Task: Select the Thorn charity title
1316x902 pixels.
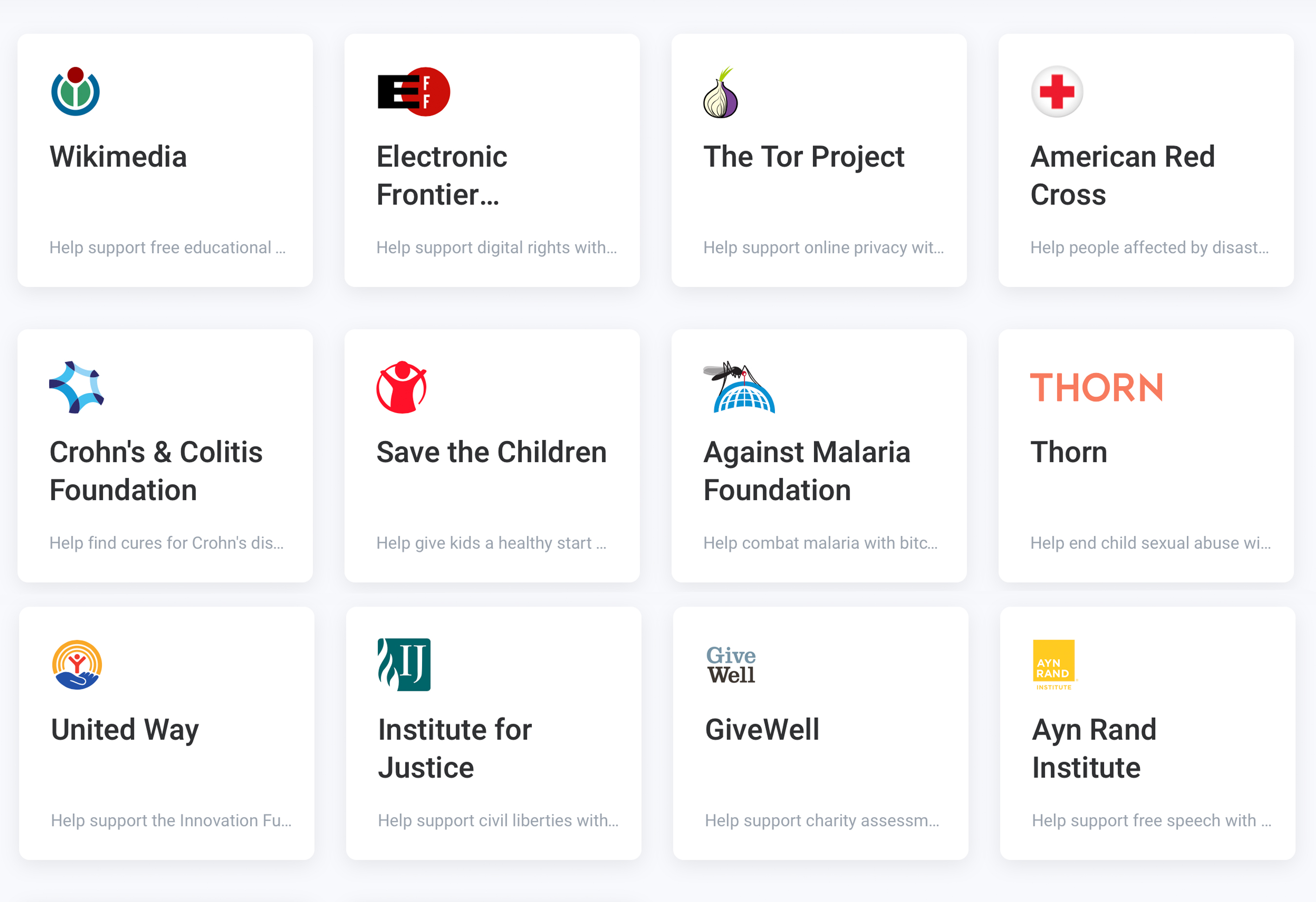Action: (1068, 451)
